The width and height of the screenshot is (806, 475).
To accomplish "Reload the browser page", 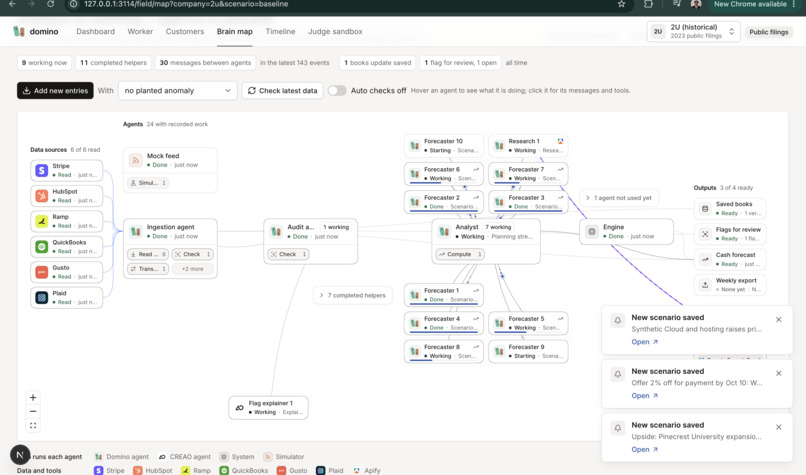I will (50, 4).
